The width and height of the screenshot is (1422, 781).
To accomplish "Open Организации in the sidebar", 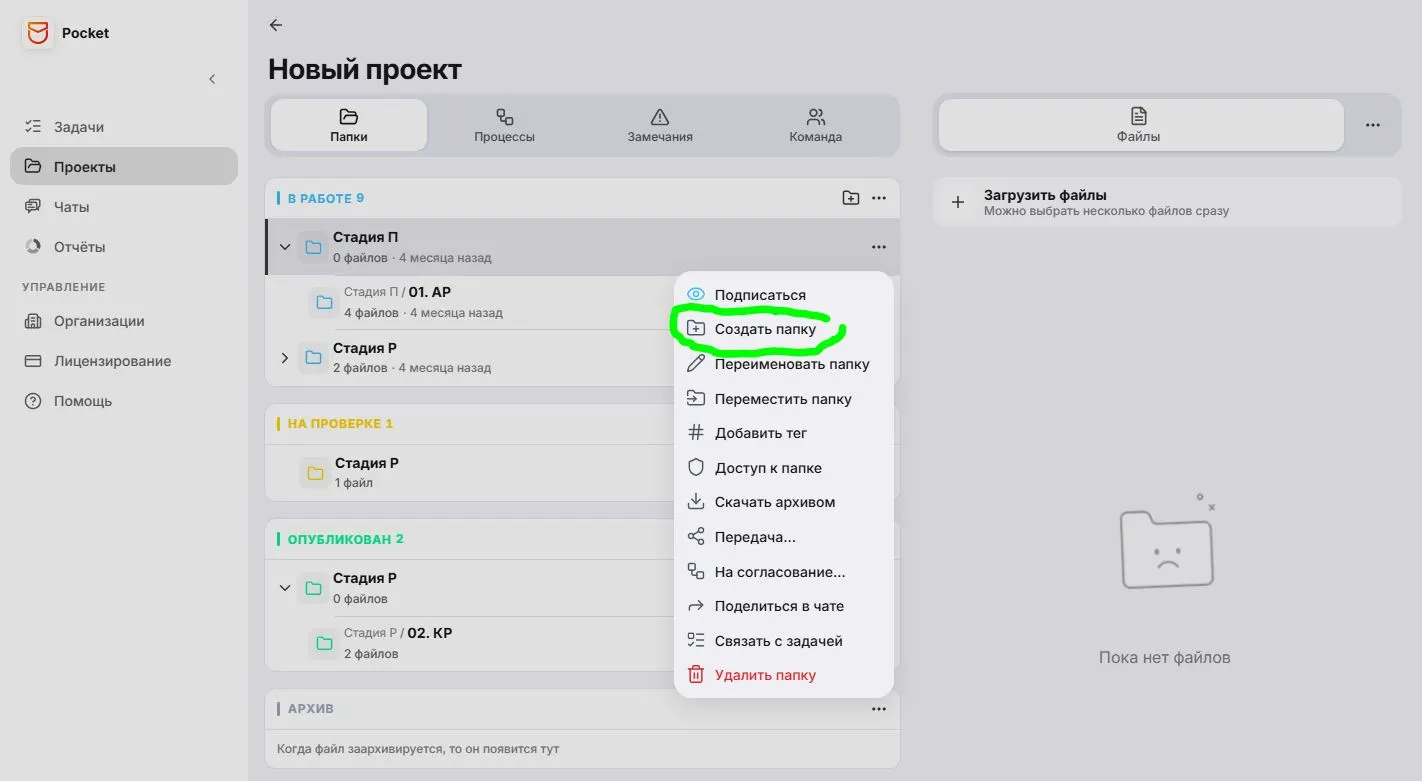I will (124, 321).
